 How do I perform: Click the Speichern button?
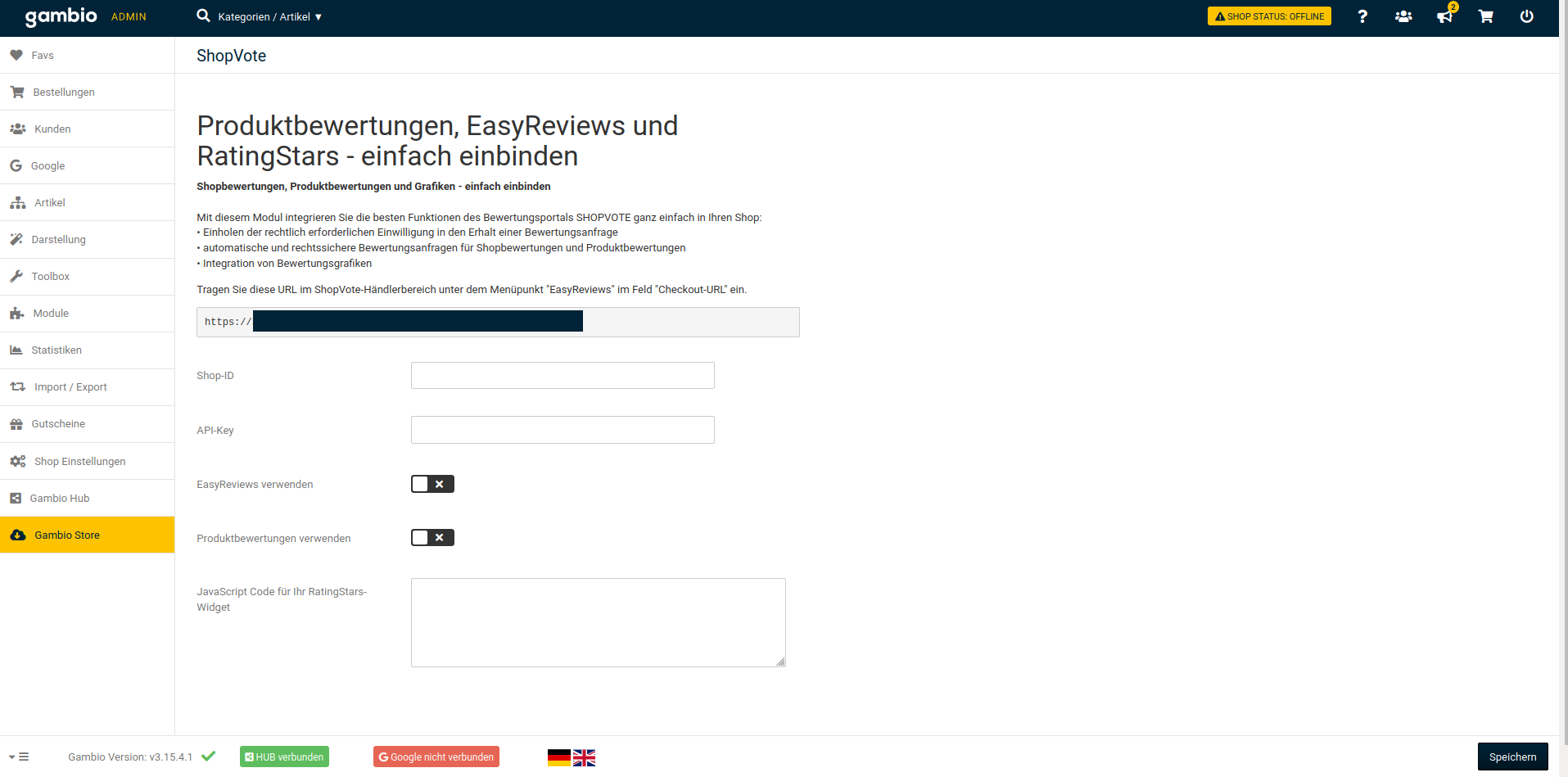[1512, 757]
